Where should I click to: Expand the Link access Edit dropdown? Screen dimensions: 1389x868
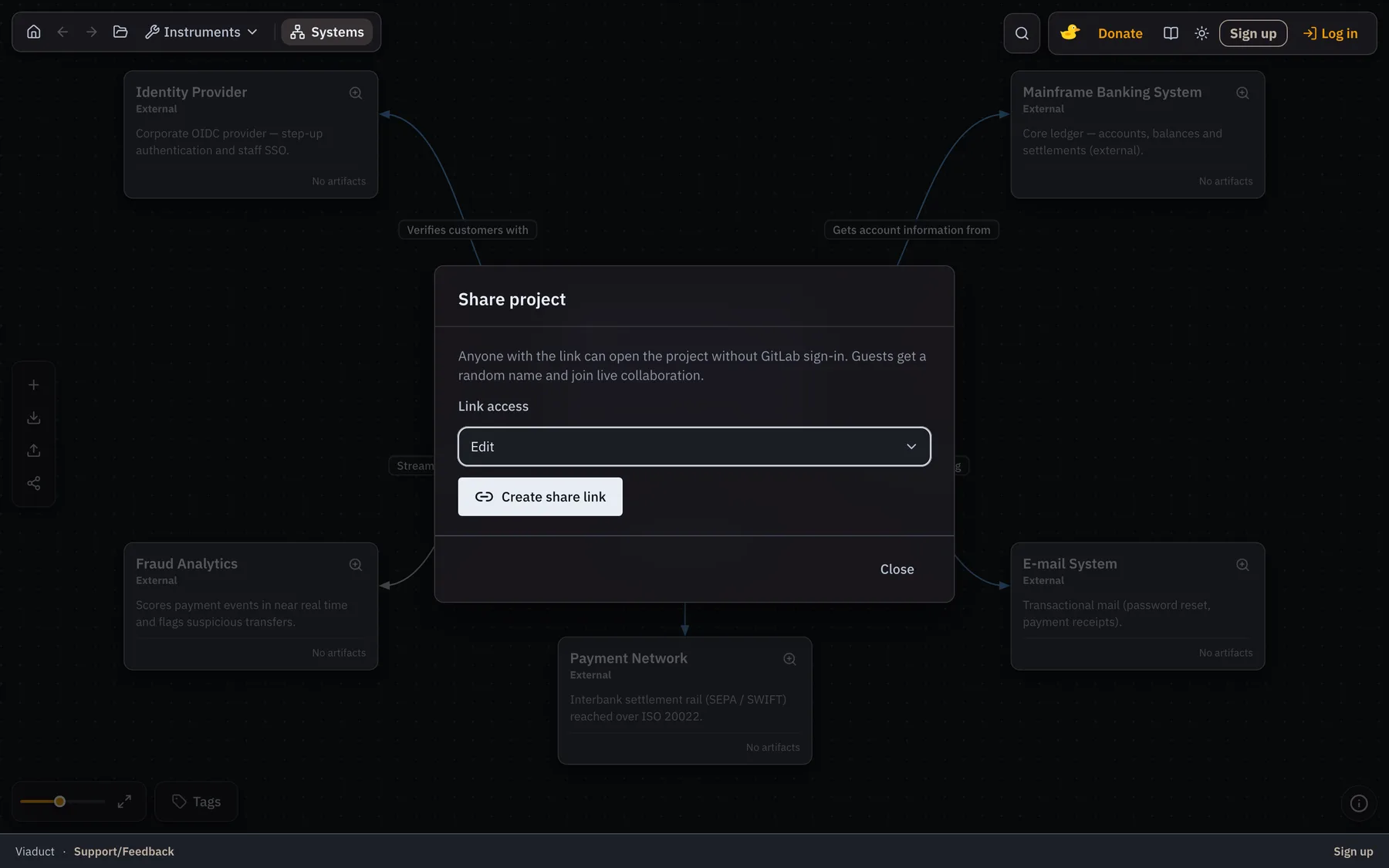694,447
